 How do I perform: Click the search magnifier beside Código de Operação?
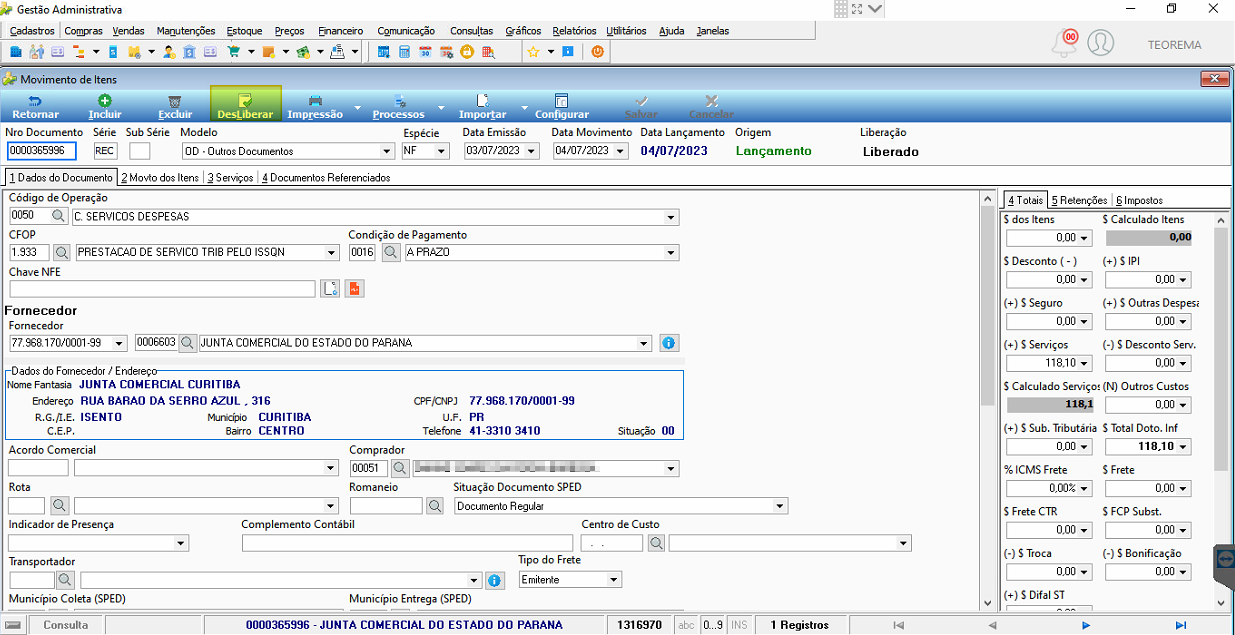point(59,216)
